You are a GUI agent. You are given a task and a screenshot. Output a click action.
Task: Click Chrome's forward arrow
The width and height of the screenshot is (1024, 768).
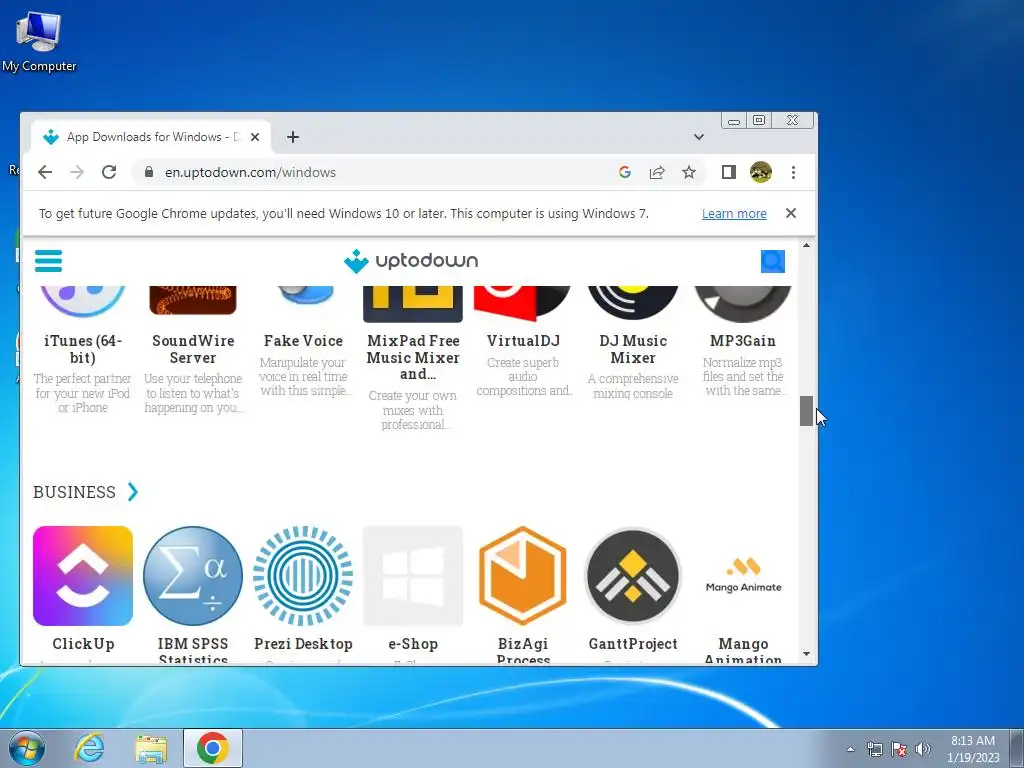pyautogui.click(x=77, y=172)
